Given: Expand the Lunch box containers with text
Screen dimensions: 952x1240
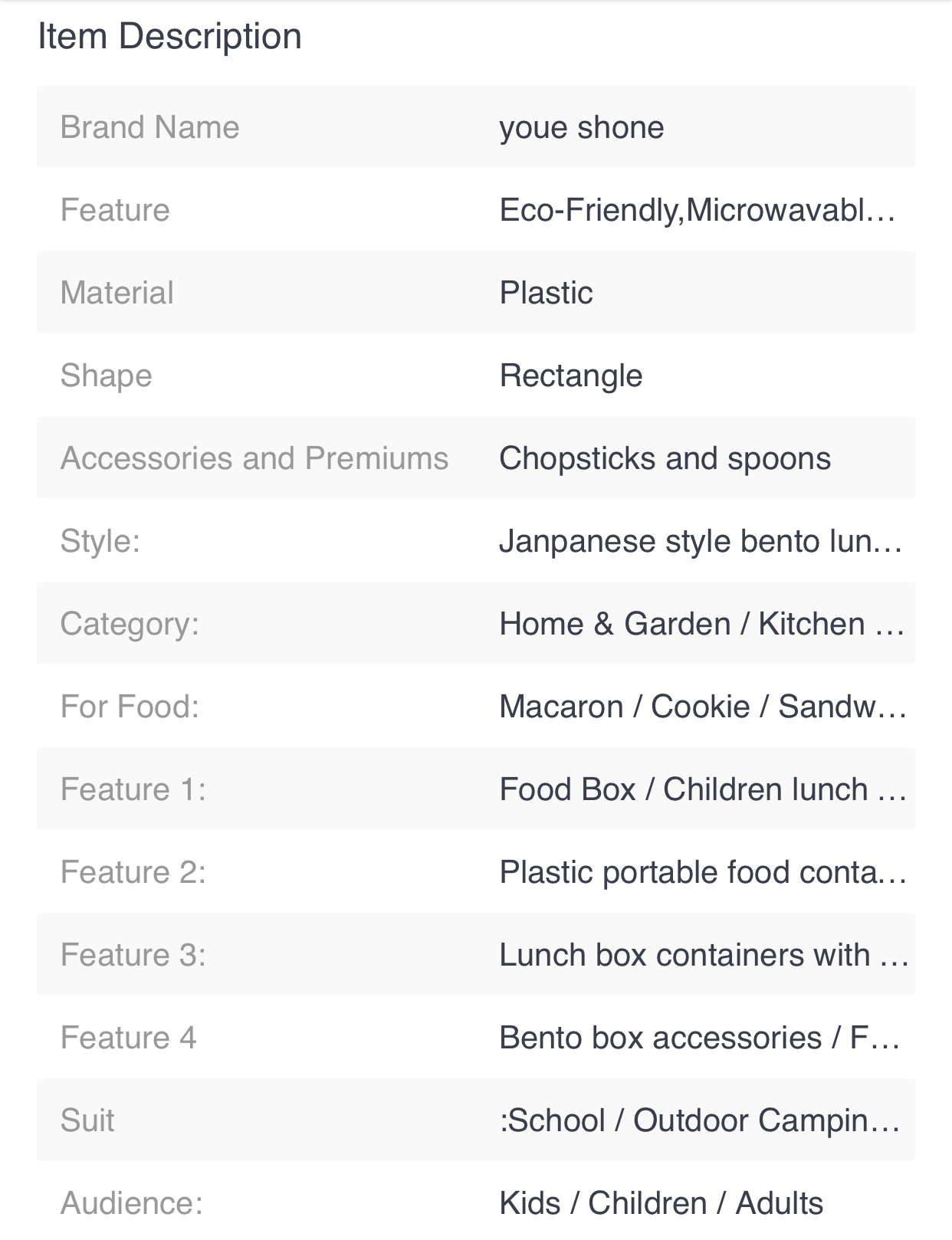Looking at the screenshot, I should point(704,955).
